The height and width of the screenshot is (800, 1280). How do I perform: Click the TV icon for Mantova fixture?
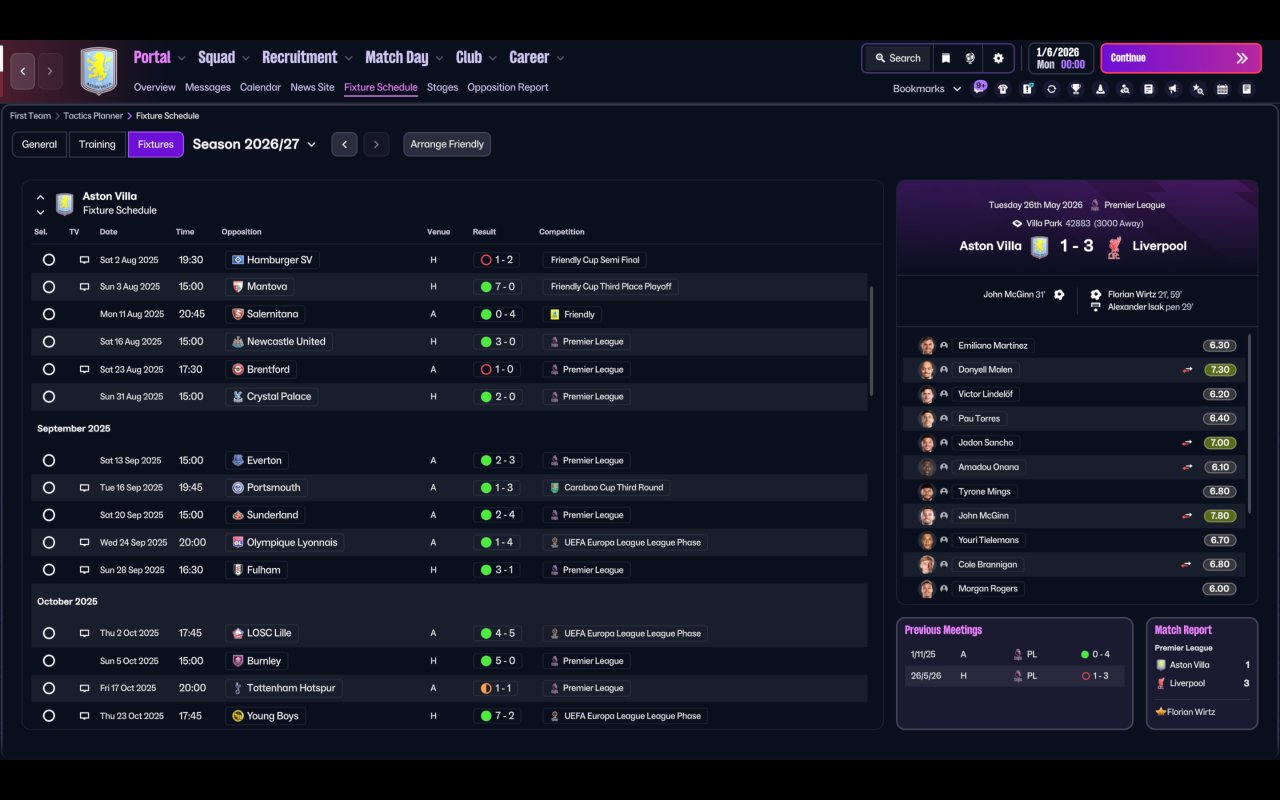[x=85, y=287]
